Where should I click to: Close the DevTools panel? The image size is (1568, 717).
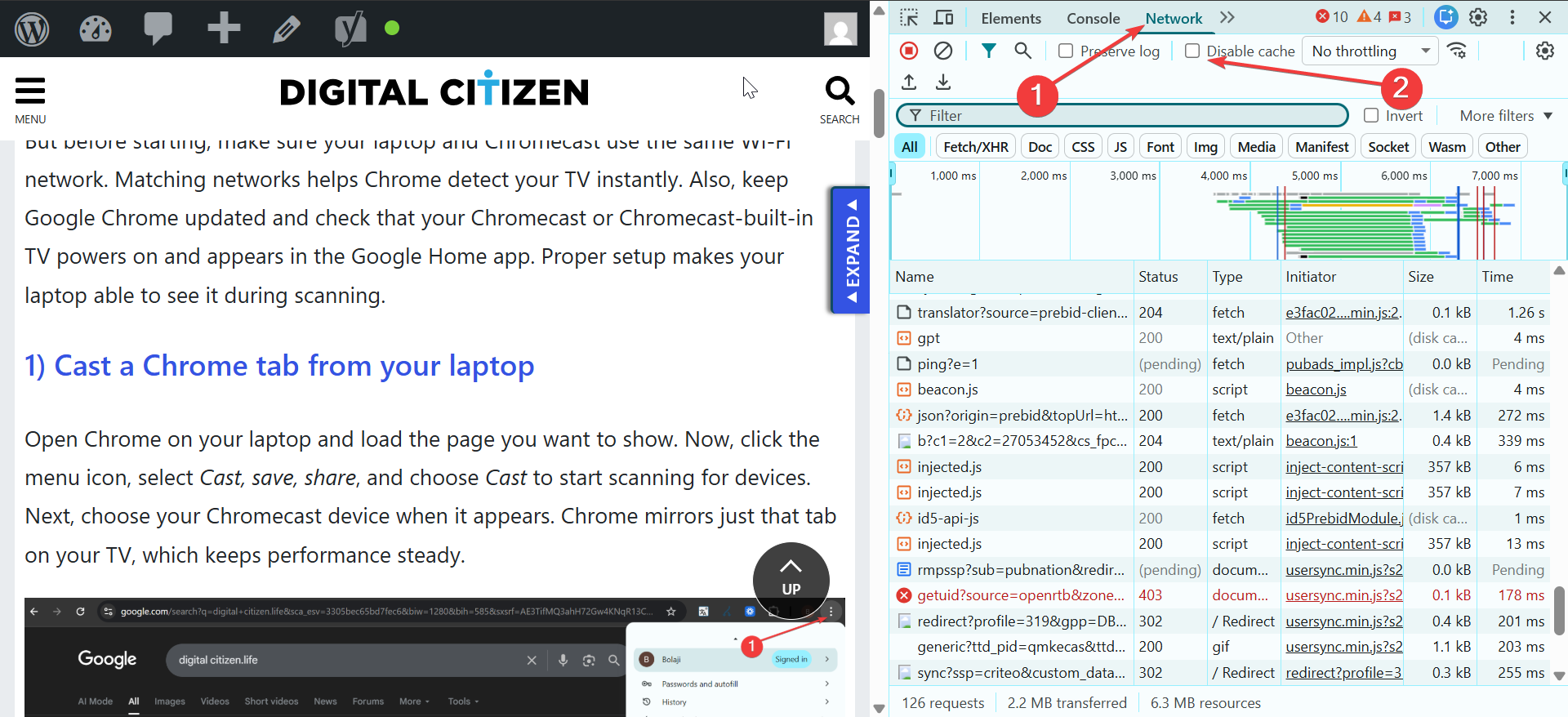click(x=1545, y=17)
